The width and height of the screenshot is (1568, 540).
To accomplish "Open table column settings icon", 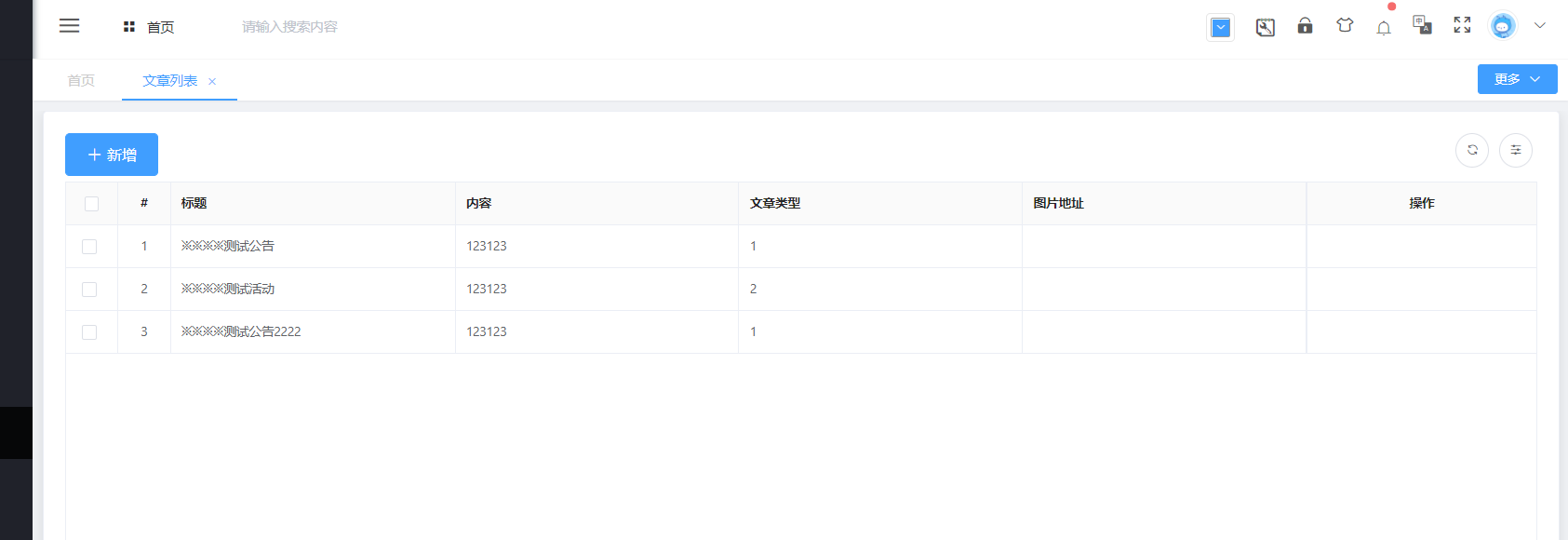I will pos(1516,150).
